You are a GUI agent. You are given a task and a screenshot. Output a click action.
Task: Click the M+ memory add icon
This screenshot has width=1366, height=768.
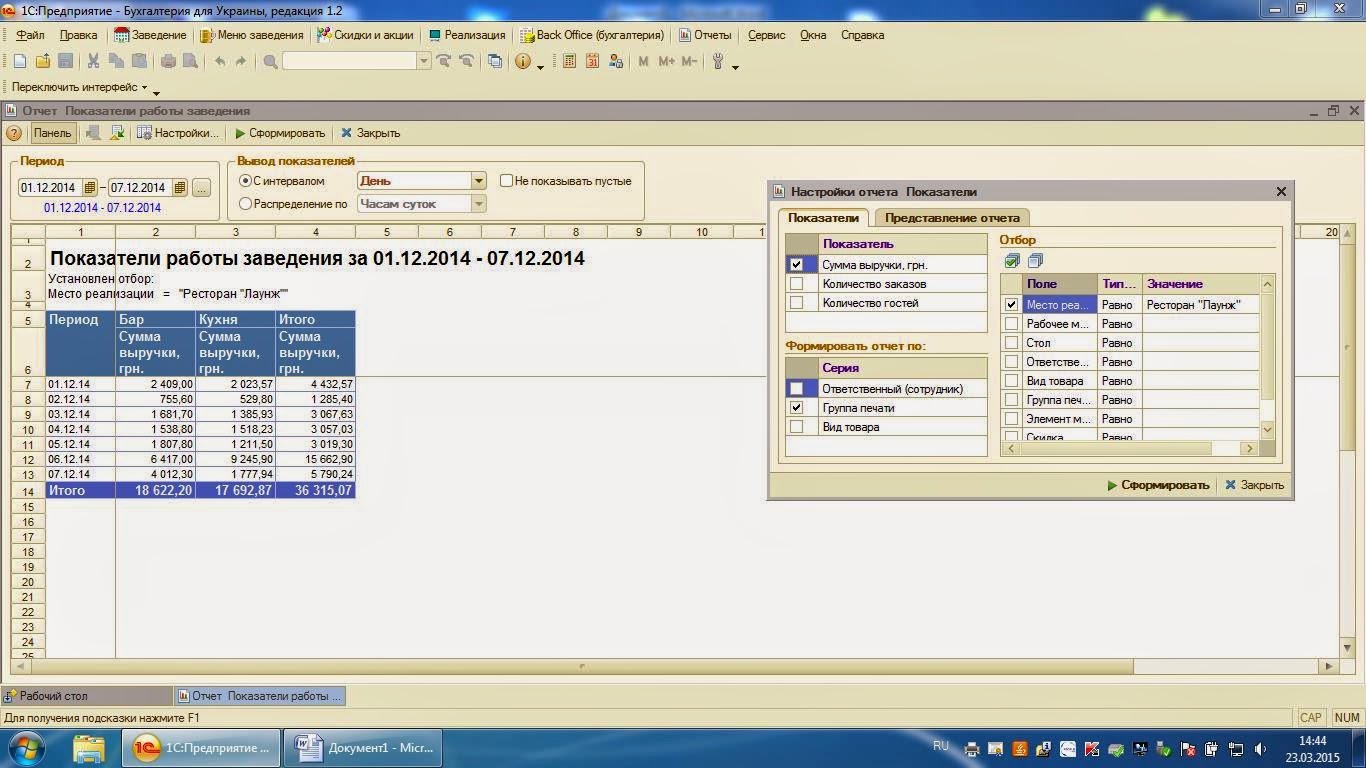pos(667,61)
